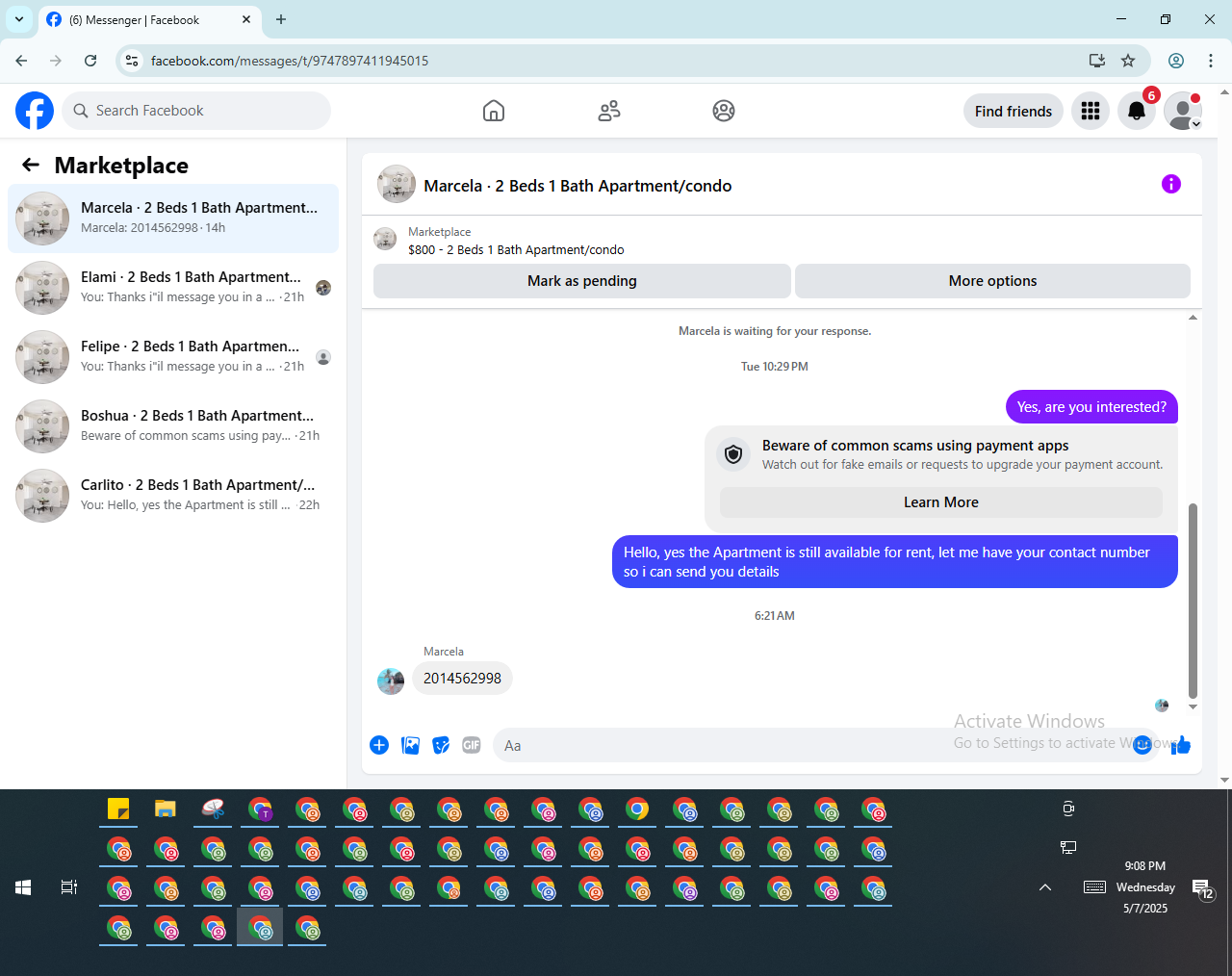The width and height of the screenshot is (1232, 976).
Task: Bookmark this page with star
Action: 1128,61
